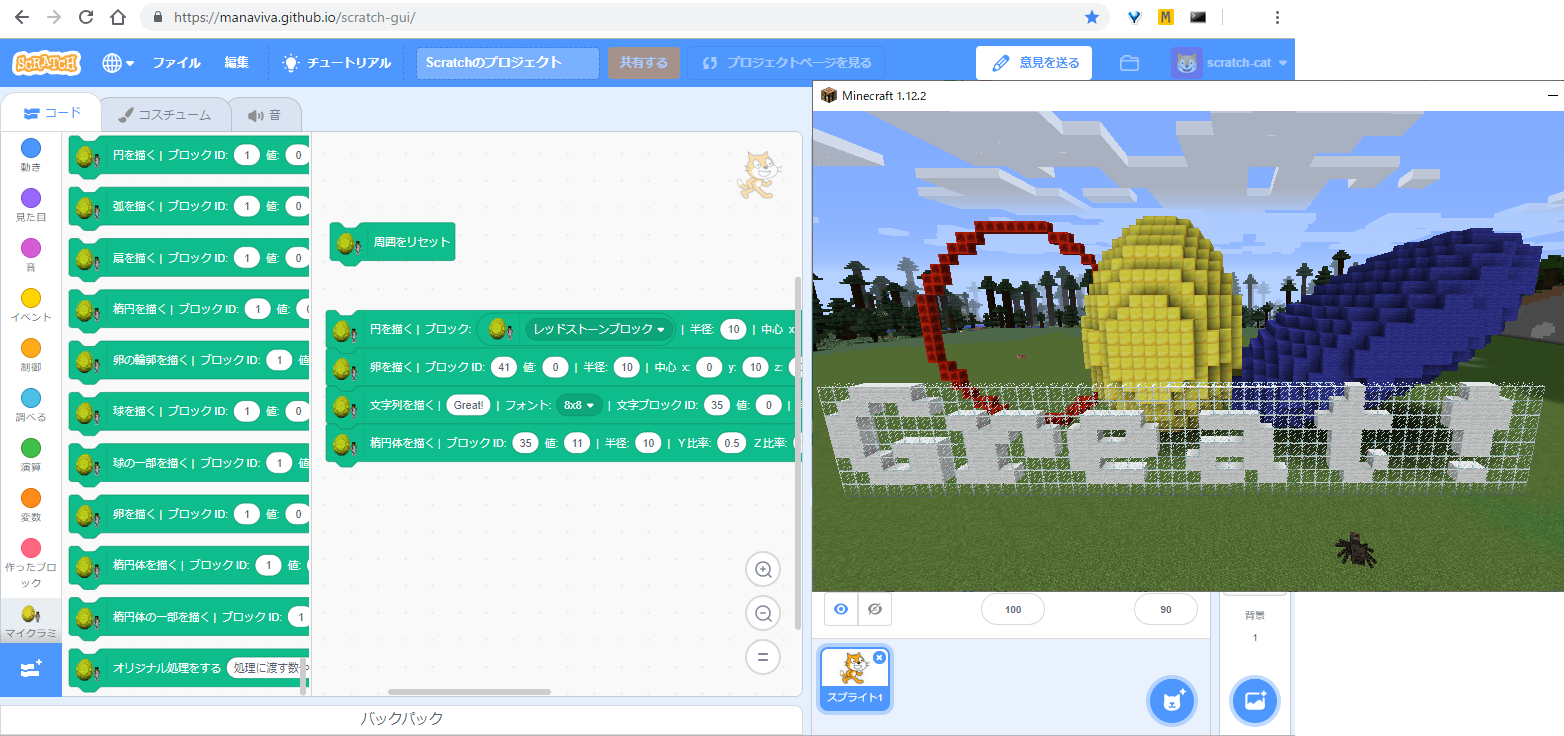Click the Minecraft 1.12.2 title bar
Screen dimensions: 1564x736
tap(1188, 95)
